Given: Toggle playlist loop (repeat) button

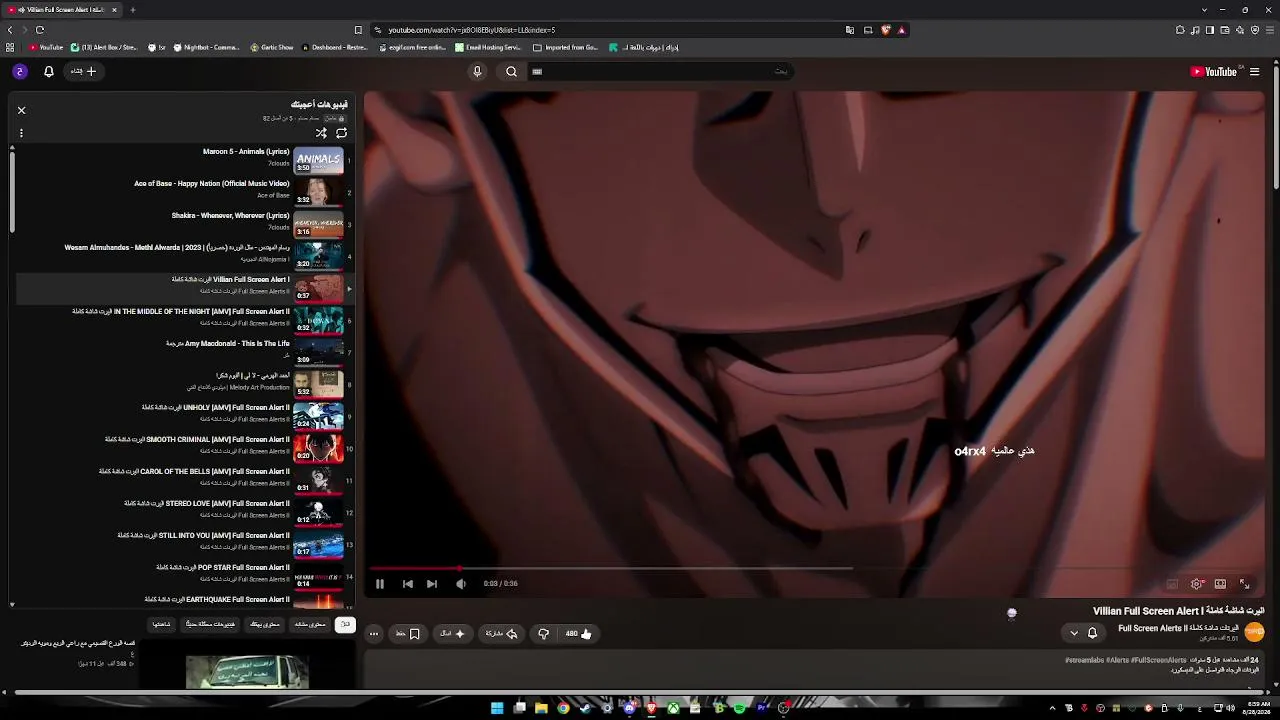Looking at the screenshot, I should (341, 133).
